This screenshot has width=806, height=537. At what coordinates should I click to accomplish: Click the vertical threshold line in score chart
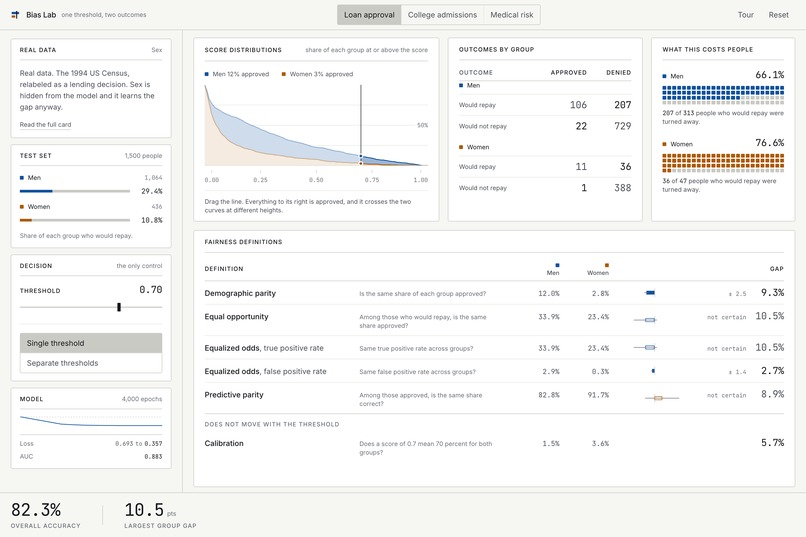click(x=361, y=125)
